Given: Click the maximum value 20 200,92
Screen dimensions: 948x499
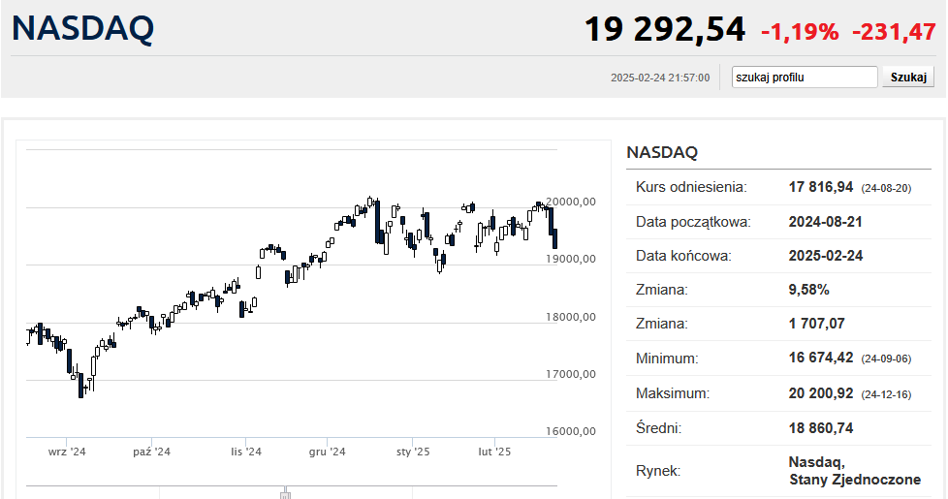Looking at the screenshot, I should click(820, 394).
